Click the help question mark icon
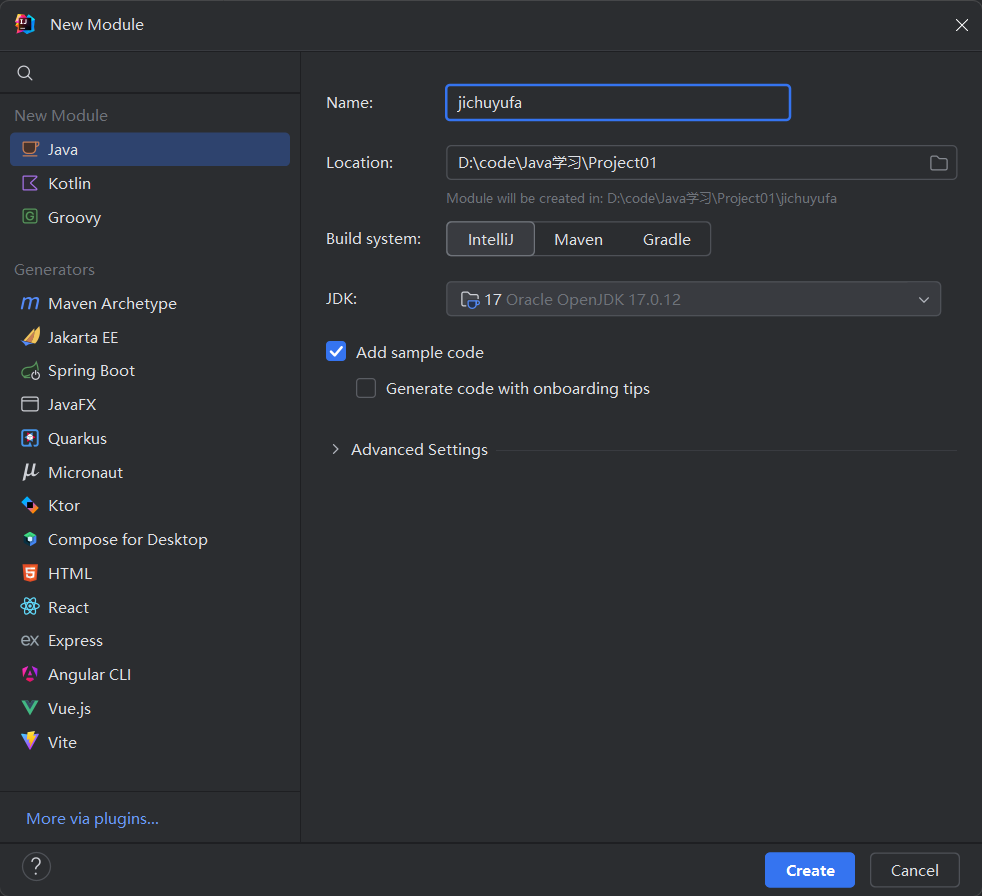This screenshot has width=982, height=896. [36, 867]
